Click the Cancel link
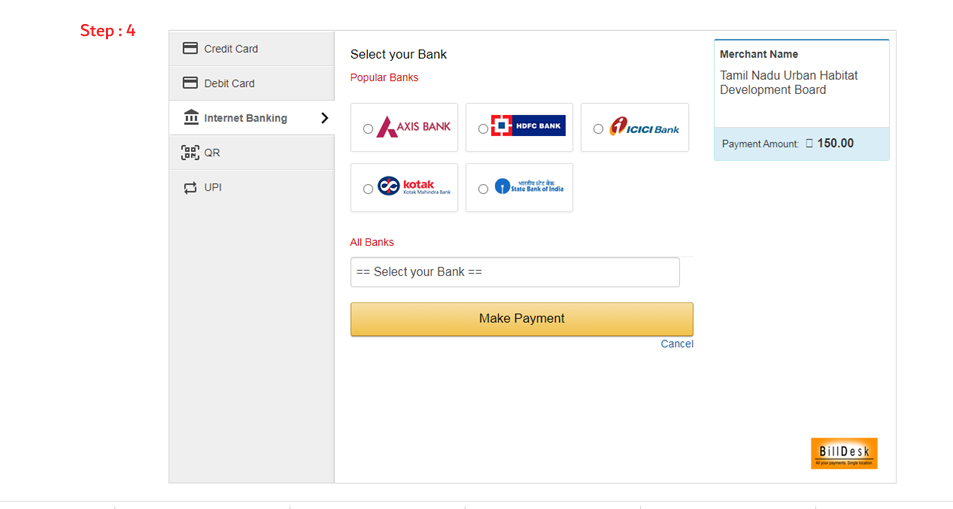 point(676,344)
